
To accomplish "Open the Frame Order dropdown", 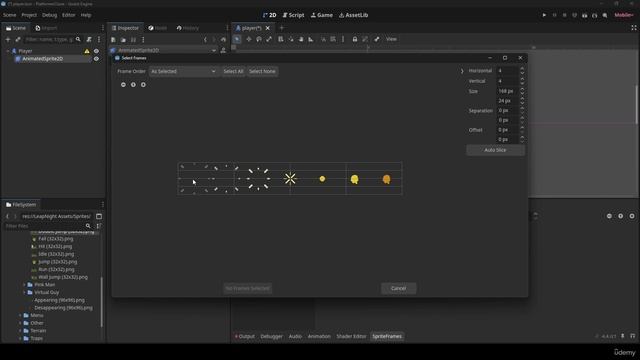I will pyautogui.click(x=183, y=71).
